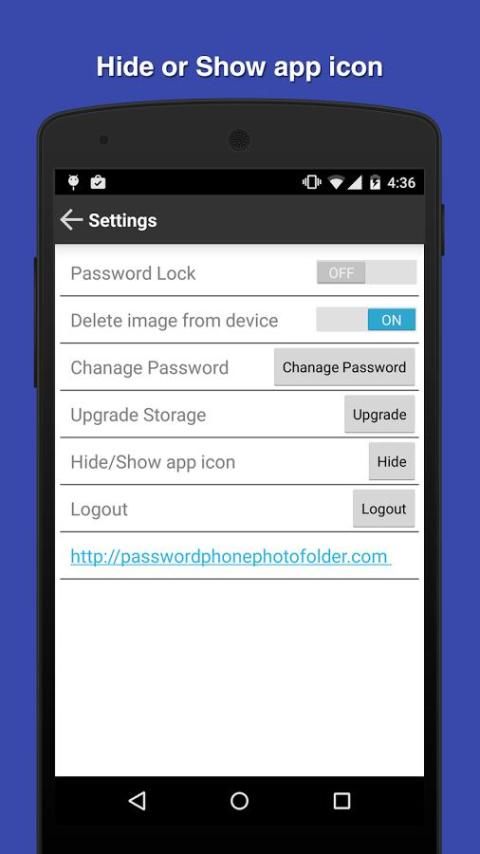This screenshot has height=854, width=480.
Task: Open recent apps with square button
Action: [342, 801]
